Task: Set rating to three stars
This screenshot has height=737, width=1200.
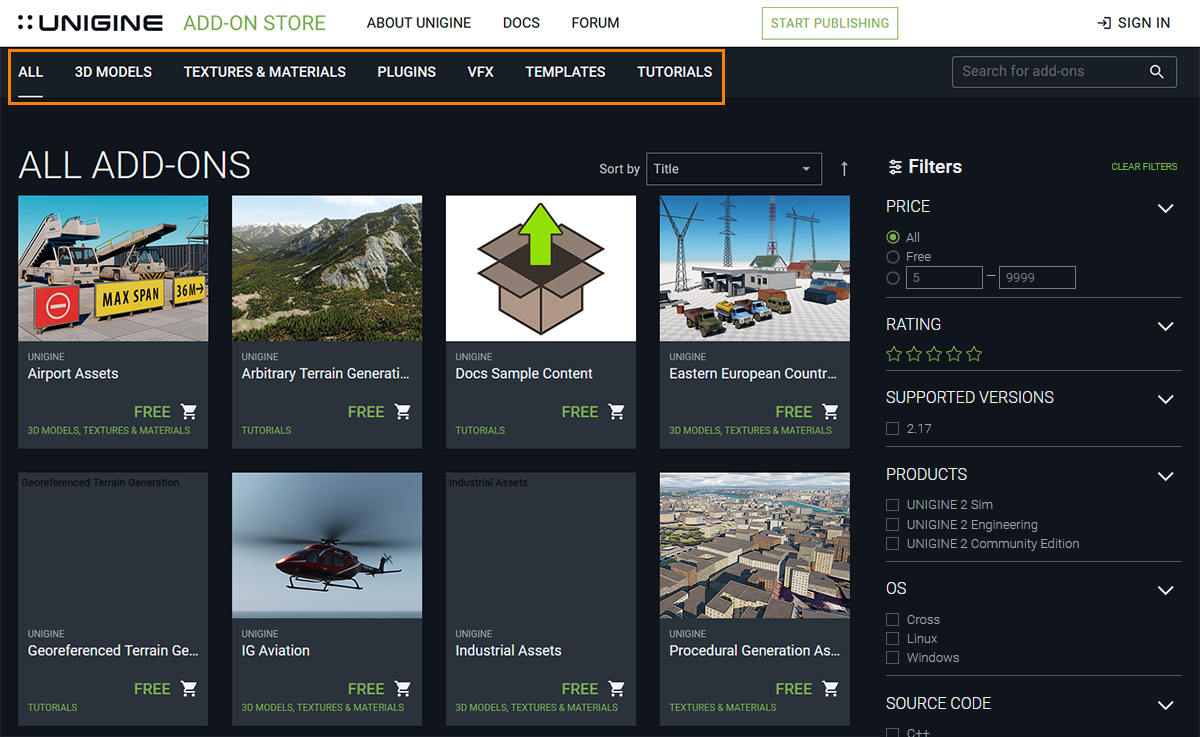Action: click(x=934, y=354)
